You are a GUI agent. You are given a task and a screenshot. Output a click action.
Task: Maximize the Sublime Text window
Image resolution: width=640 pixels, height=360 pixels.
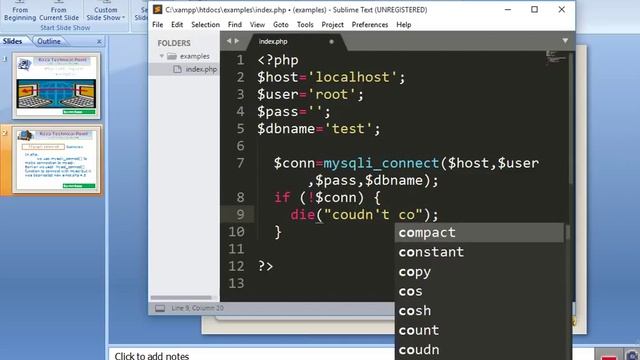[x=534, y=9]
